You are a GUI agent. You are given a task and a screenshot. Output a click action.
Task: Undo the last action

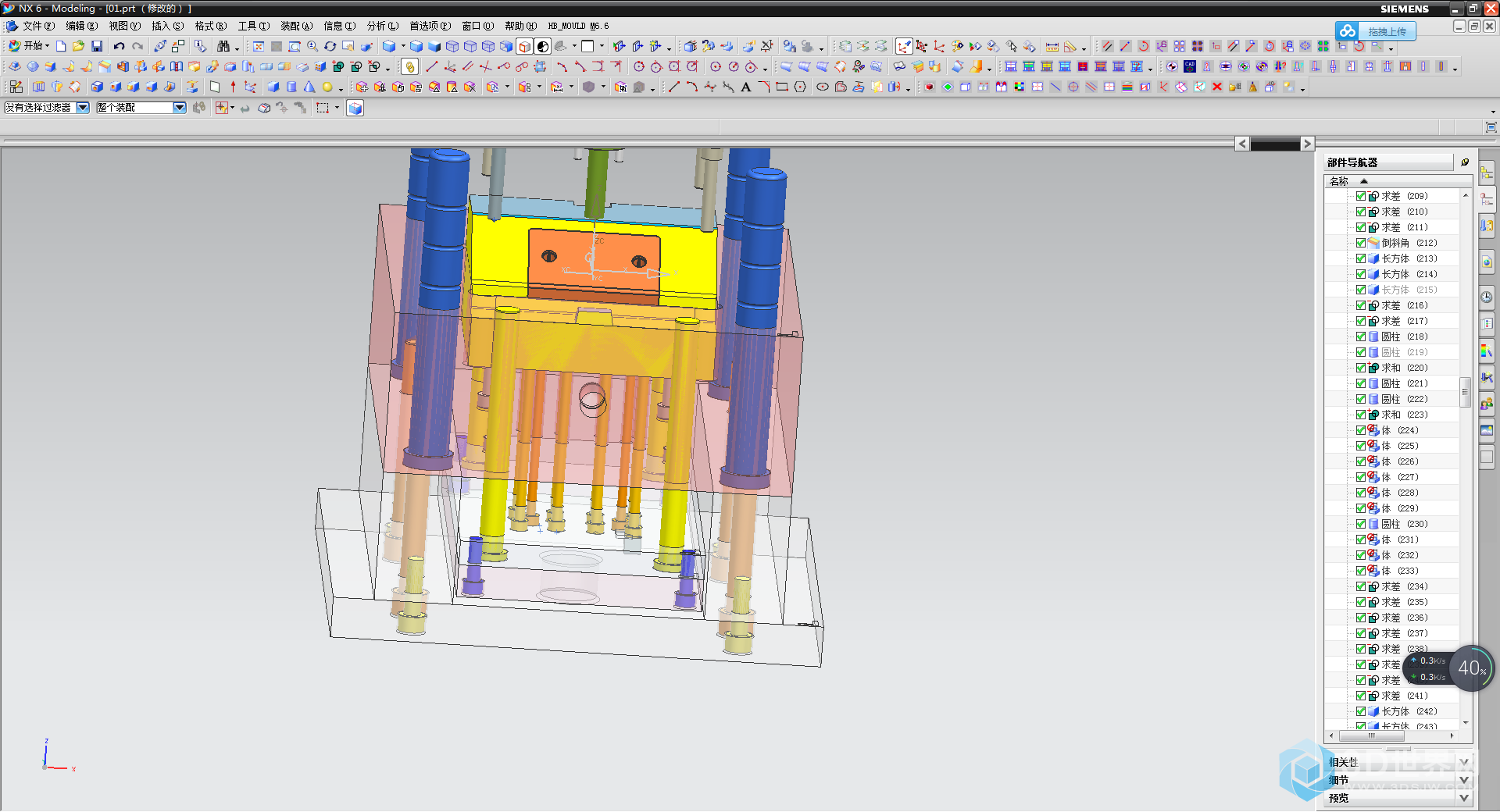click(x=119, y=46)
